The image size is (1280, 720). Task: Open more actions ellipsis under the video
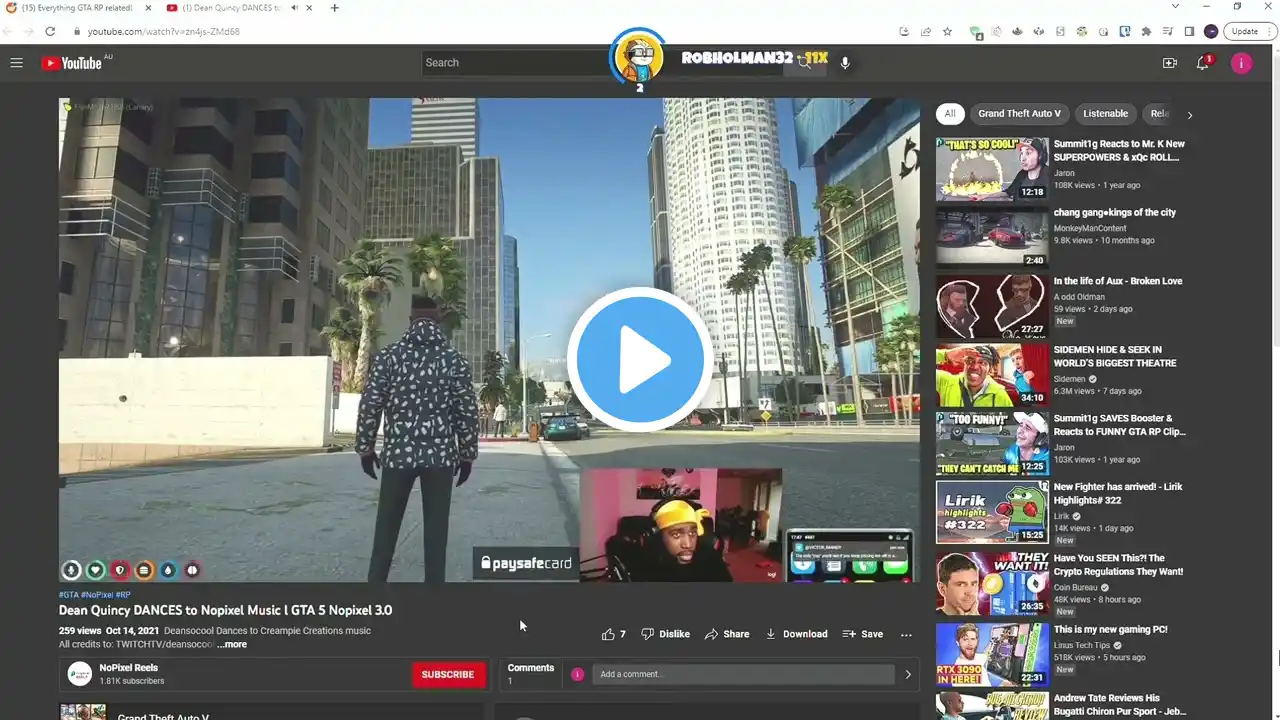pyautogui.click(x=906, y=634)
